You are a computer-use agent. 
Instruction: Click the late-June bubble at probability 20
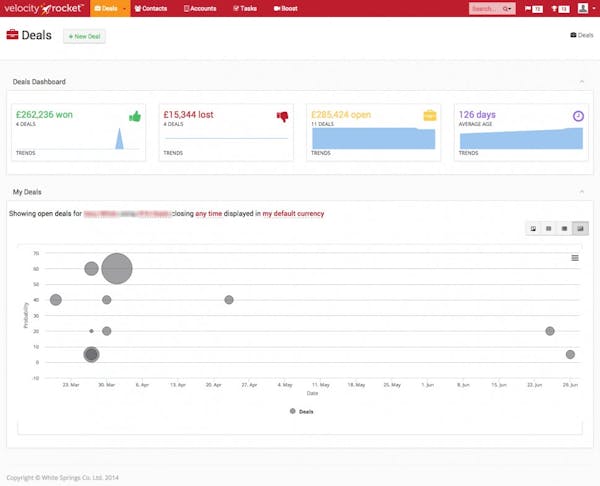coord(550,331)
